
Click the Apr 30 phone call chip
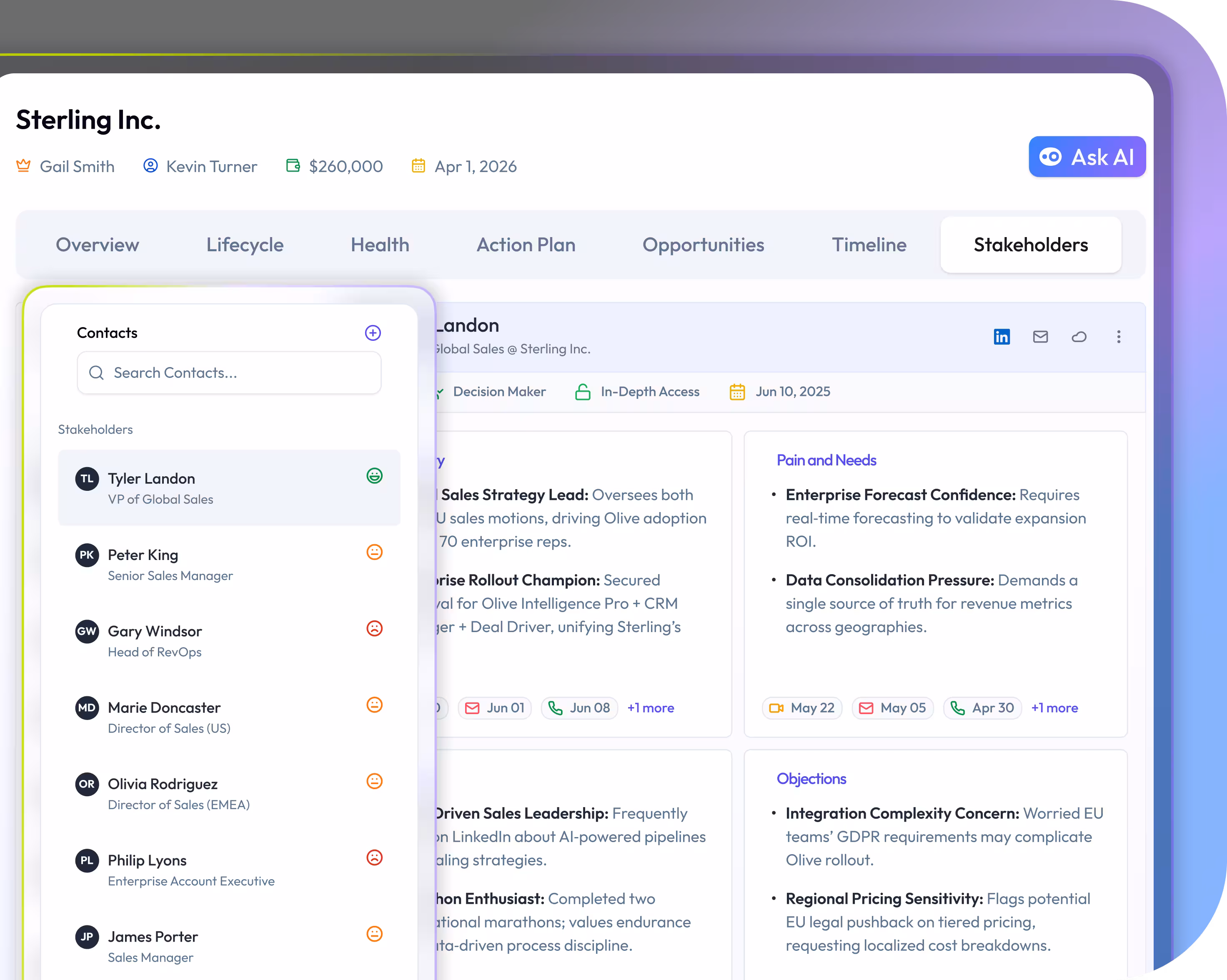click(983, 708)
